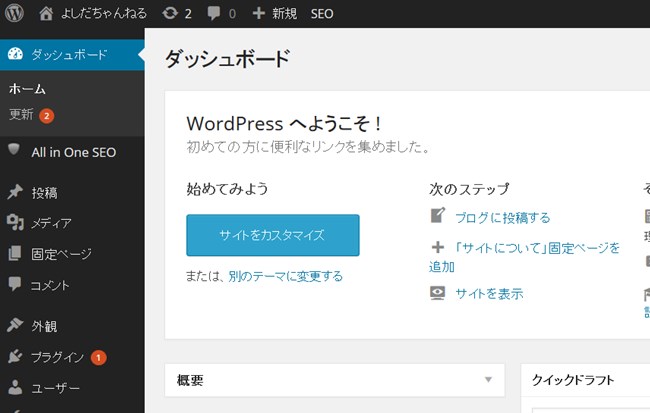
Task: Click the サイトを表示 link
Action: [x=489, y=294]
